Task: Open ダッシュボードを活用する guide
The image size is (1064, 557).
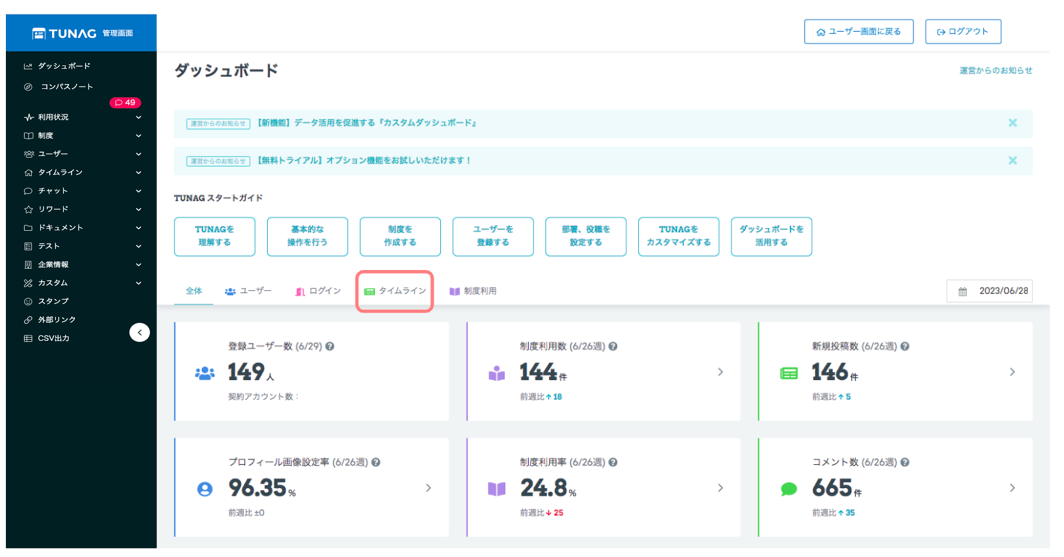Action: coord(771,236)
